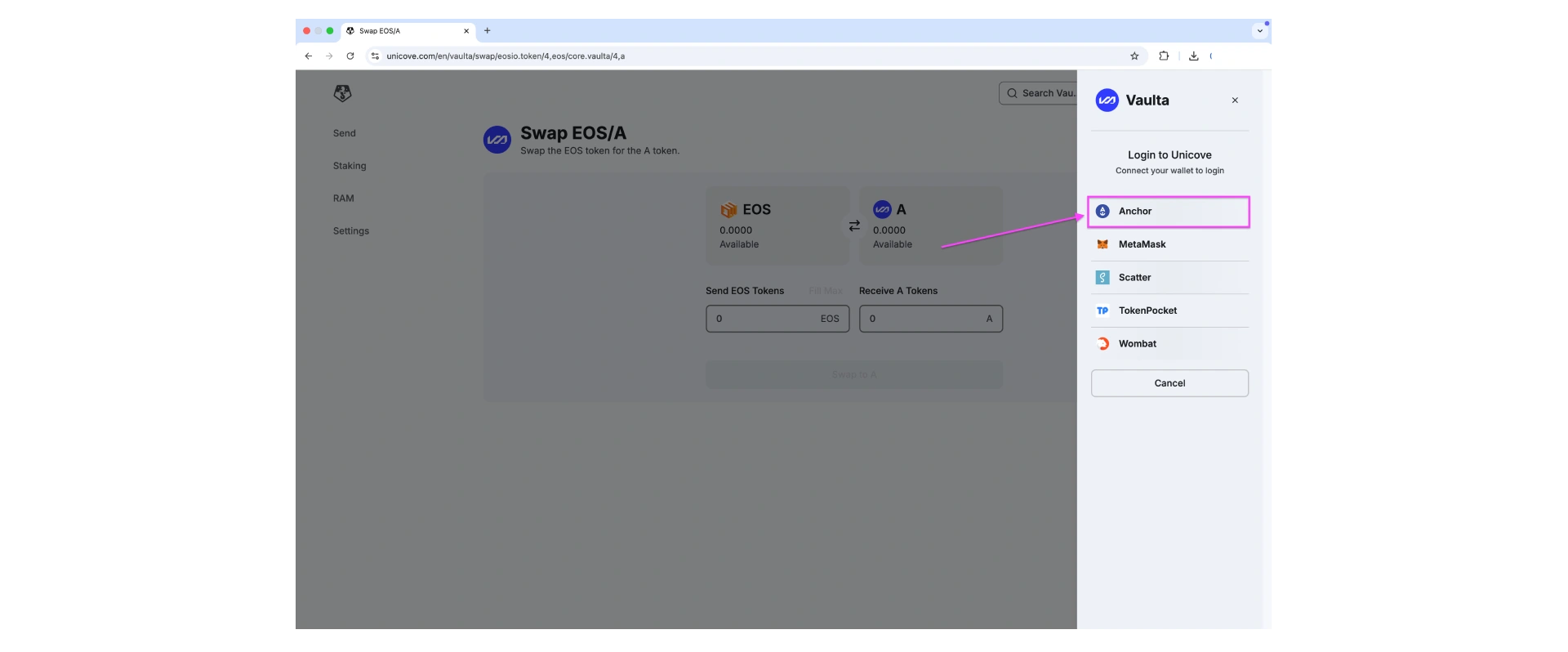Click 'Swap the EOS token for the A token.' text

coord(600,151)
